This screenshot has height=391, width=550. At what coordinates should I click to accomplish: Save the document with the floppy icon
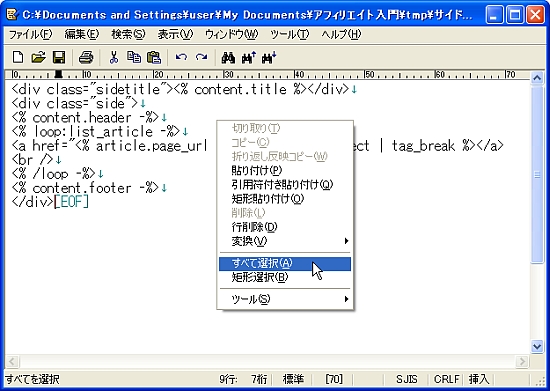(59, 57)
